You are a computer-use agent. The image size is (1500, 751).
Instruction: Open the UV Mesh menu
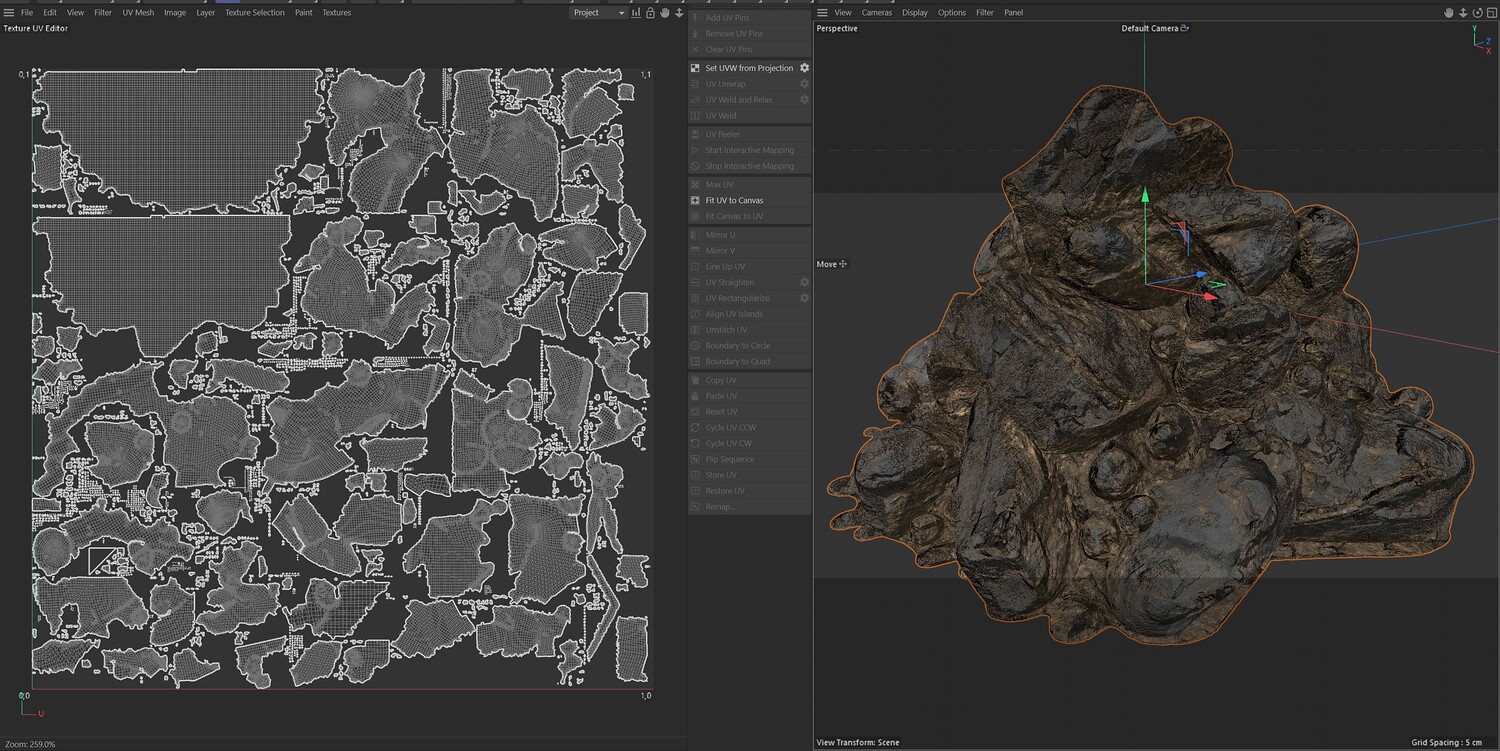click(138, 13)
